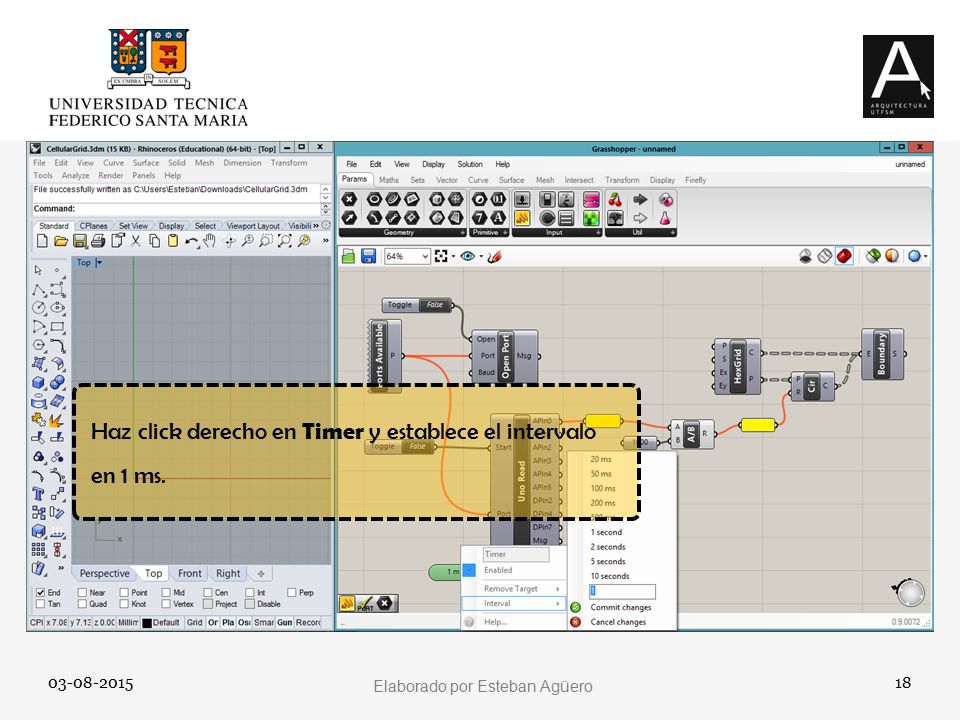The image size is (960, 720).
Task: Click the Zoom Extents icon in Rhino toolbar
Action: click(285, 241)
